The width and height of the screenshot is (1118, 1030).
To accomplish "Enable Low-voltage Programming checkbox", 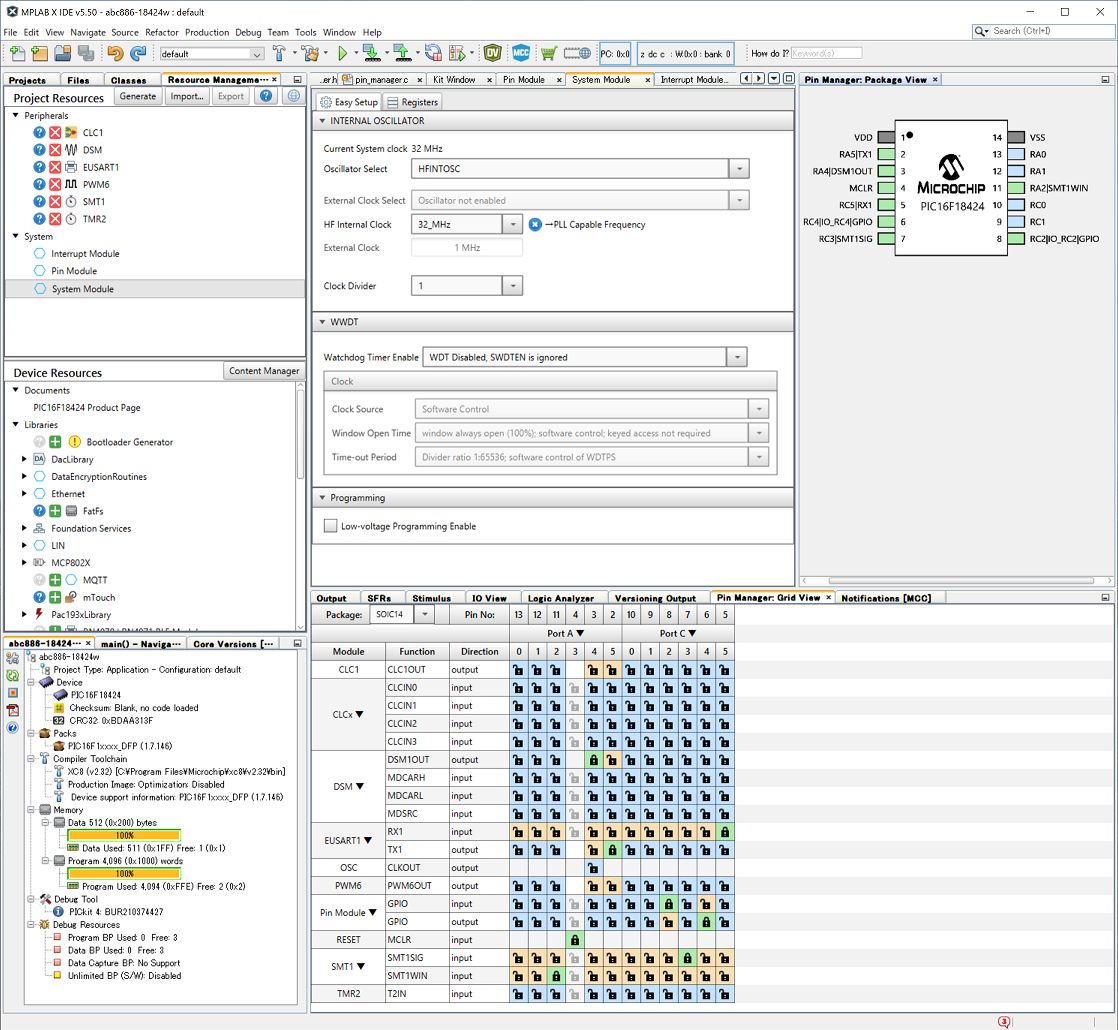I will coord(330,526).
